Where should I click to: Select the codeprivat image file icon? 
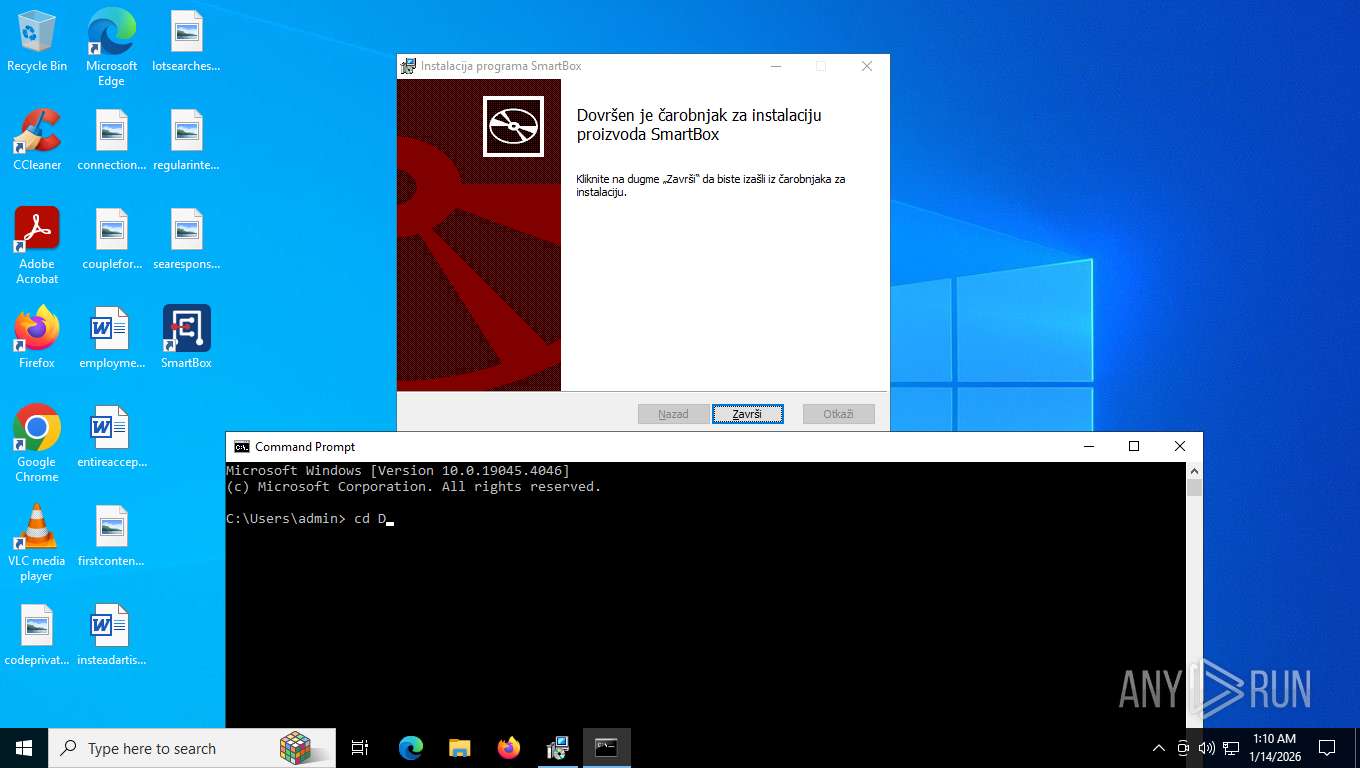(x=37, y=635)
